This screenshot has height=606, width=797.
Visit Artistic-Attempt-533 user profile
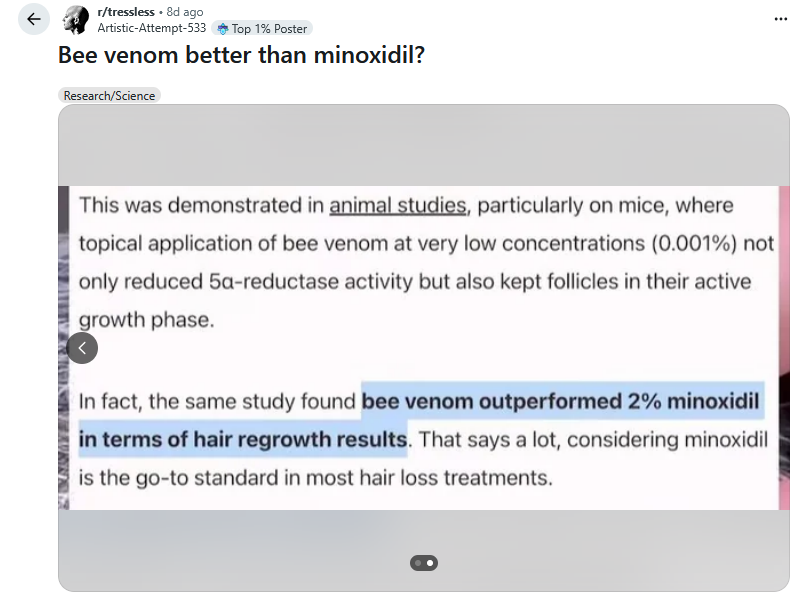(x=151, y=28)
